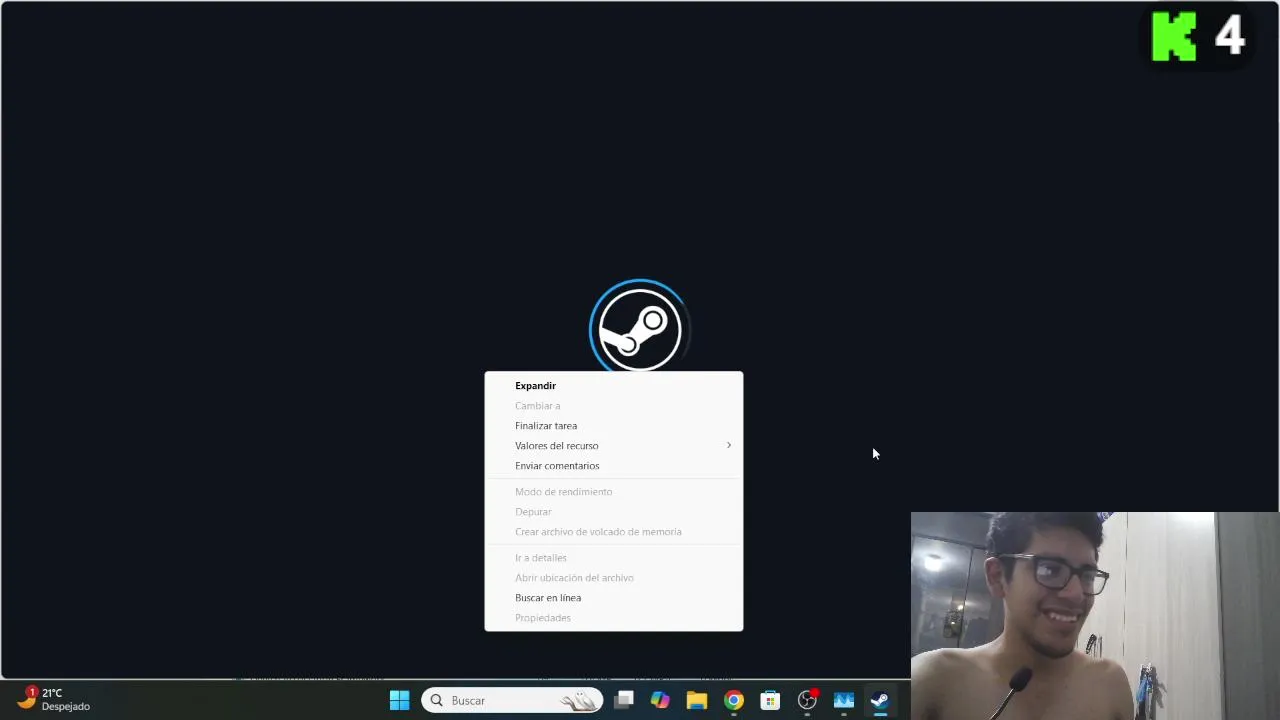Open Google Chrome from the taskbar
Viewport: 1280px width, 720px height.
click(734, 700)
